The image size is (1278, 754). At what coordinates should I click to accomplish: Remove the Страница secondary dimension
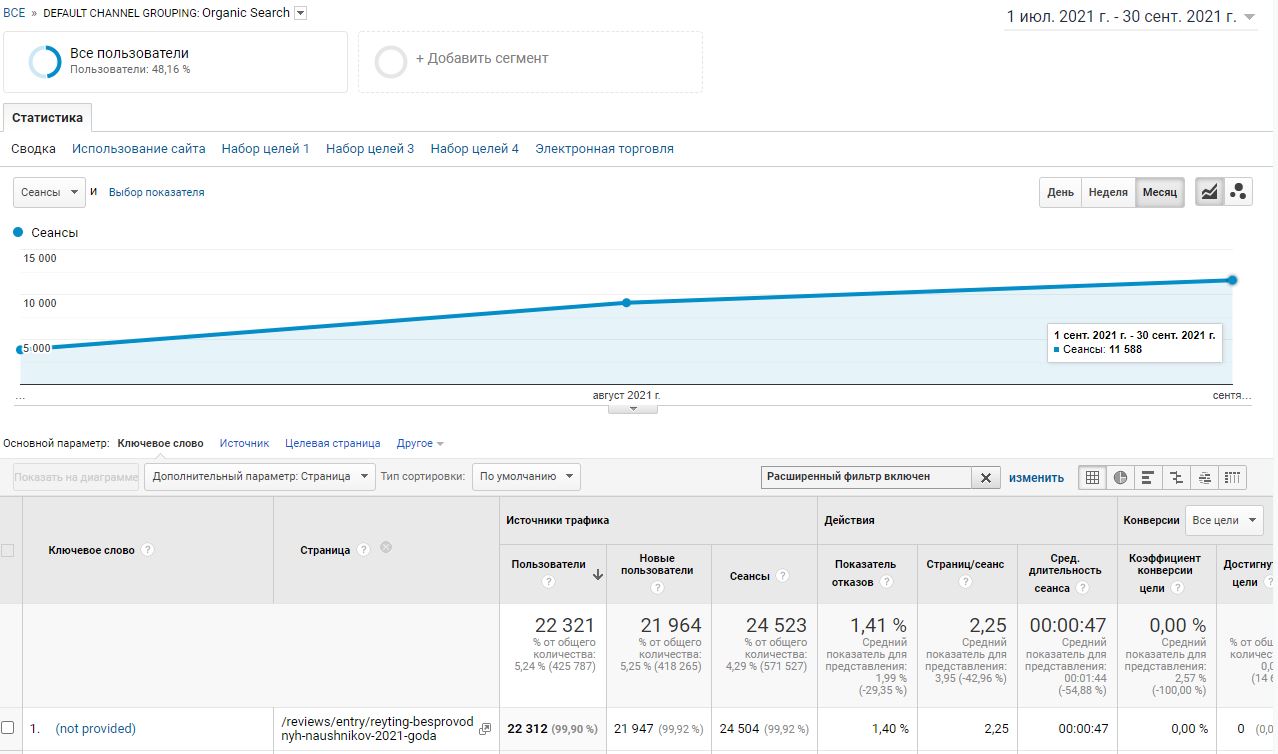click(x=386, y=548)
